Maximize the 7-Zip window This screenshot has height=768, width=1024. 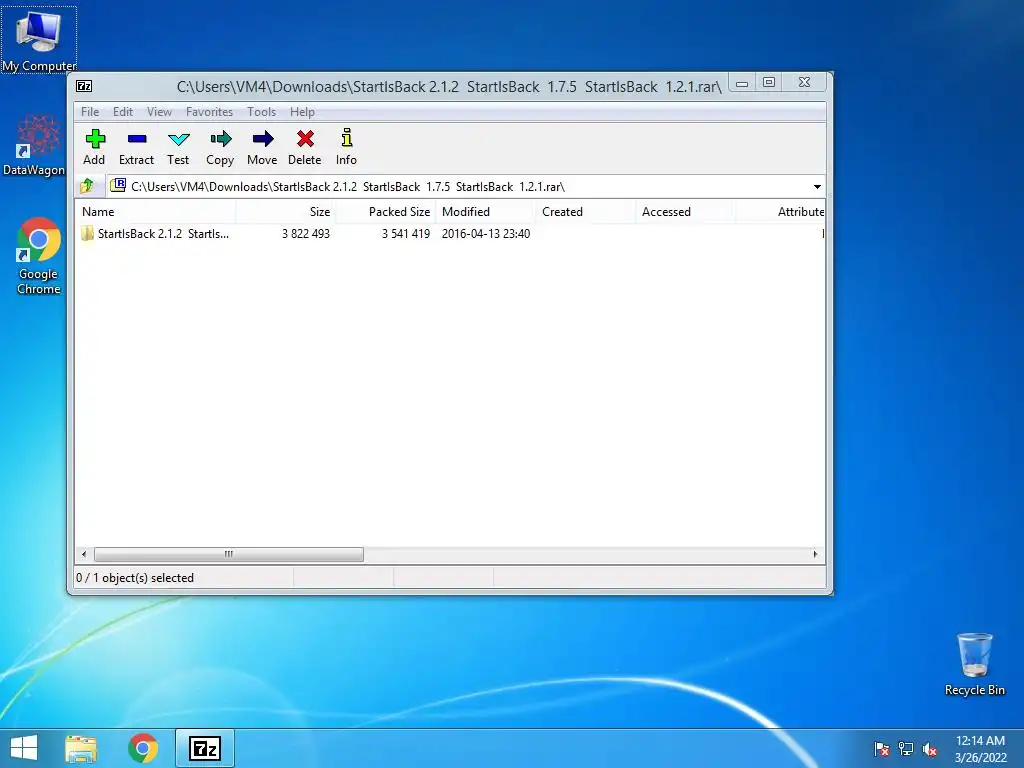click(769, 82)
